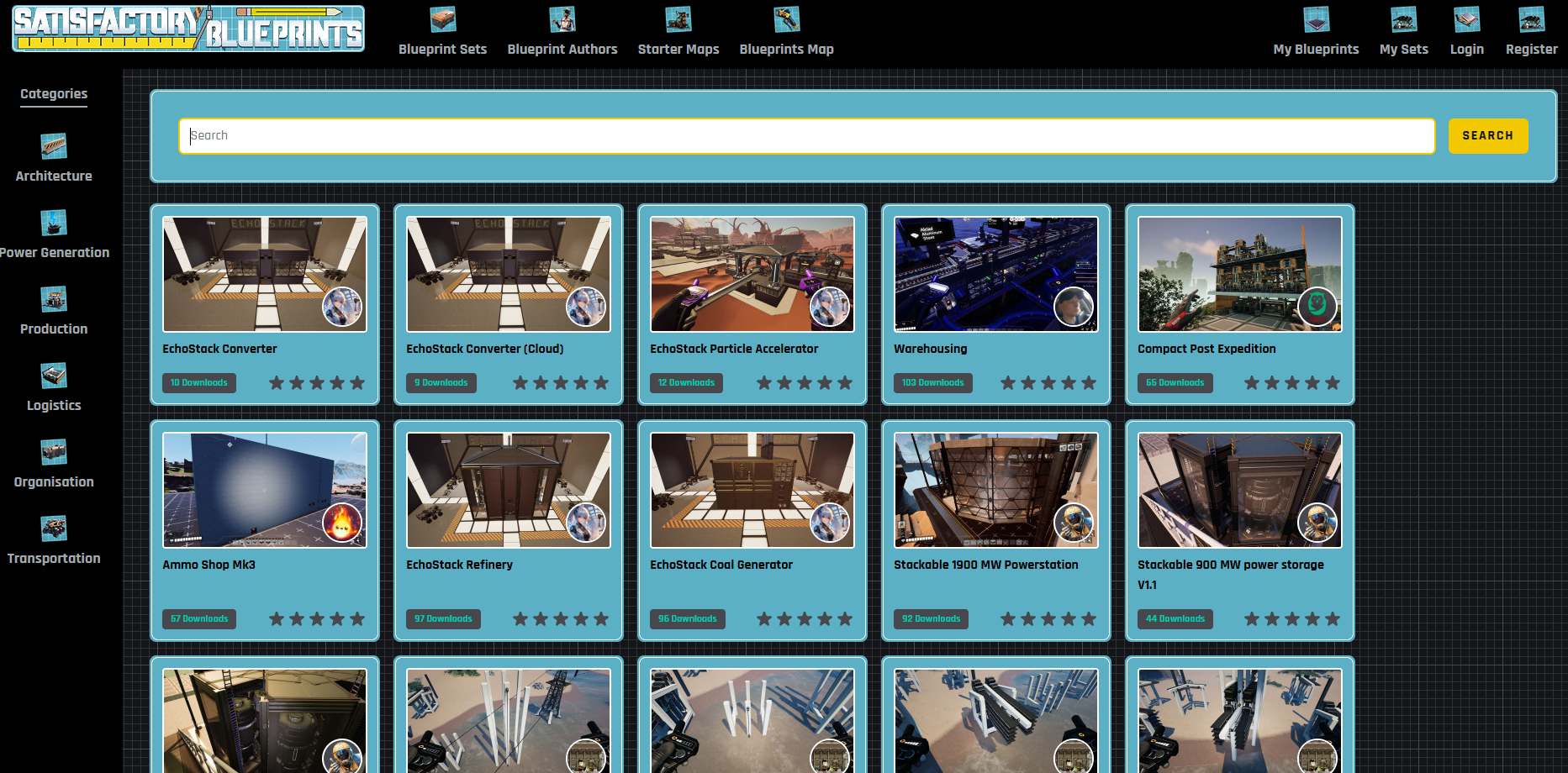Open EchoStack Particle Accelerator thumbnail

tap(752, 274)
